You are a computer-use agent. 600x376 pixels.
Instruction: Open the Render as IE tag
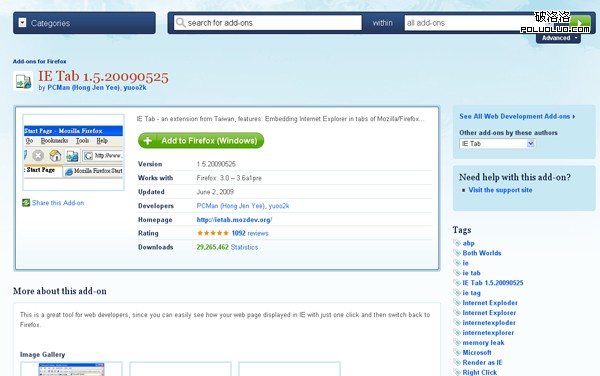[x=482, y=362]
